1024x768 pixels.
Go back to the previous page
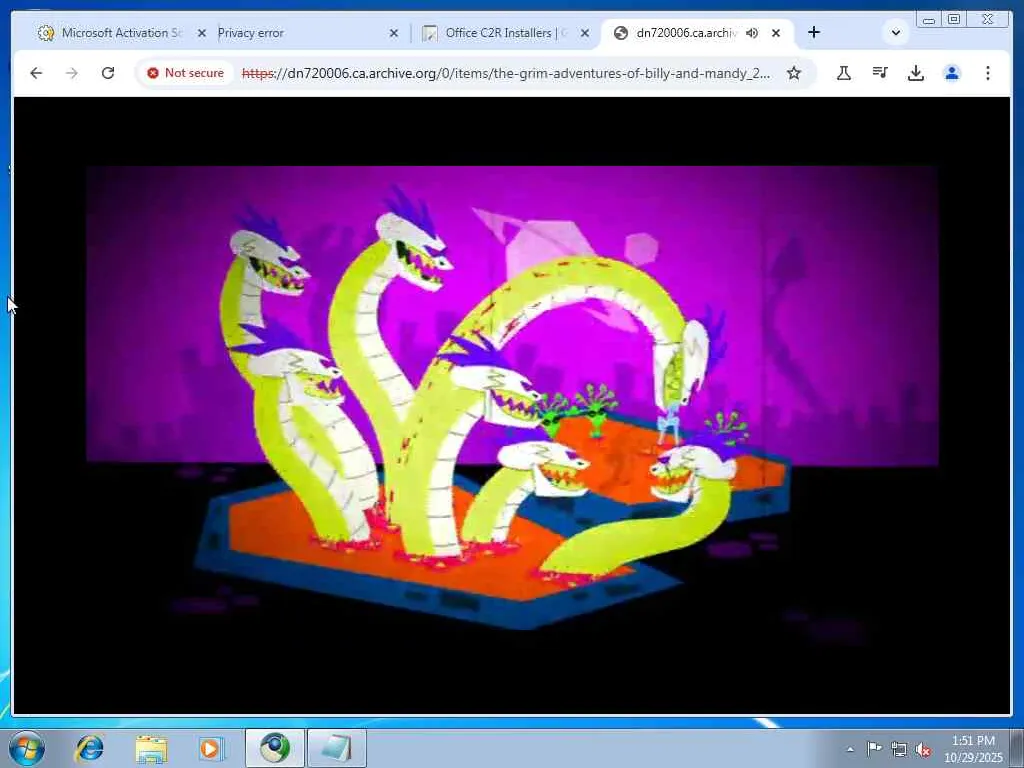[x=36, y=73]
